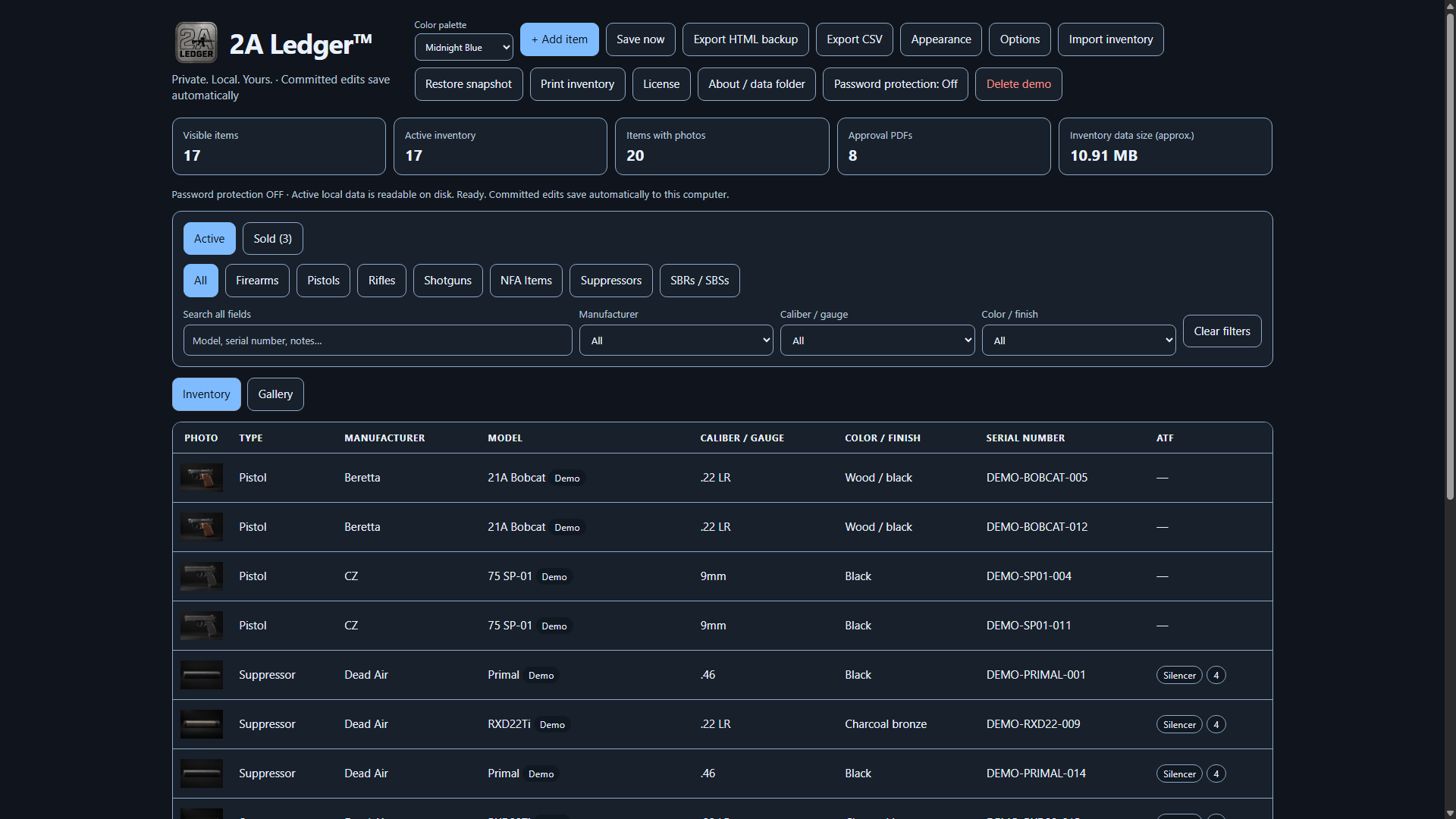Open the Appearance settings
Image resolution: width=1456 pixels, height=819 pixels.
(x=941, y=39)
